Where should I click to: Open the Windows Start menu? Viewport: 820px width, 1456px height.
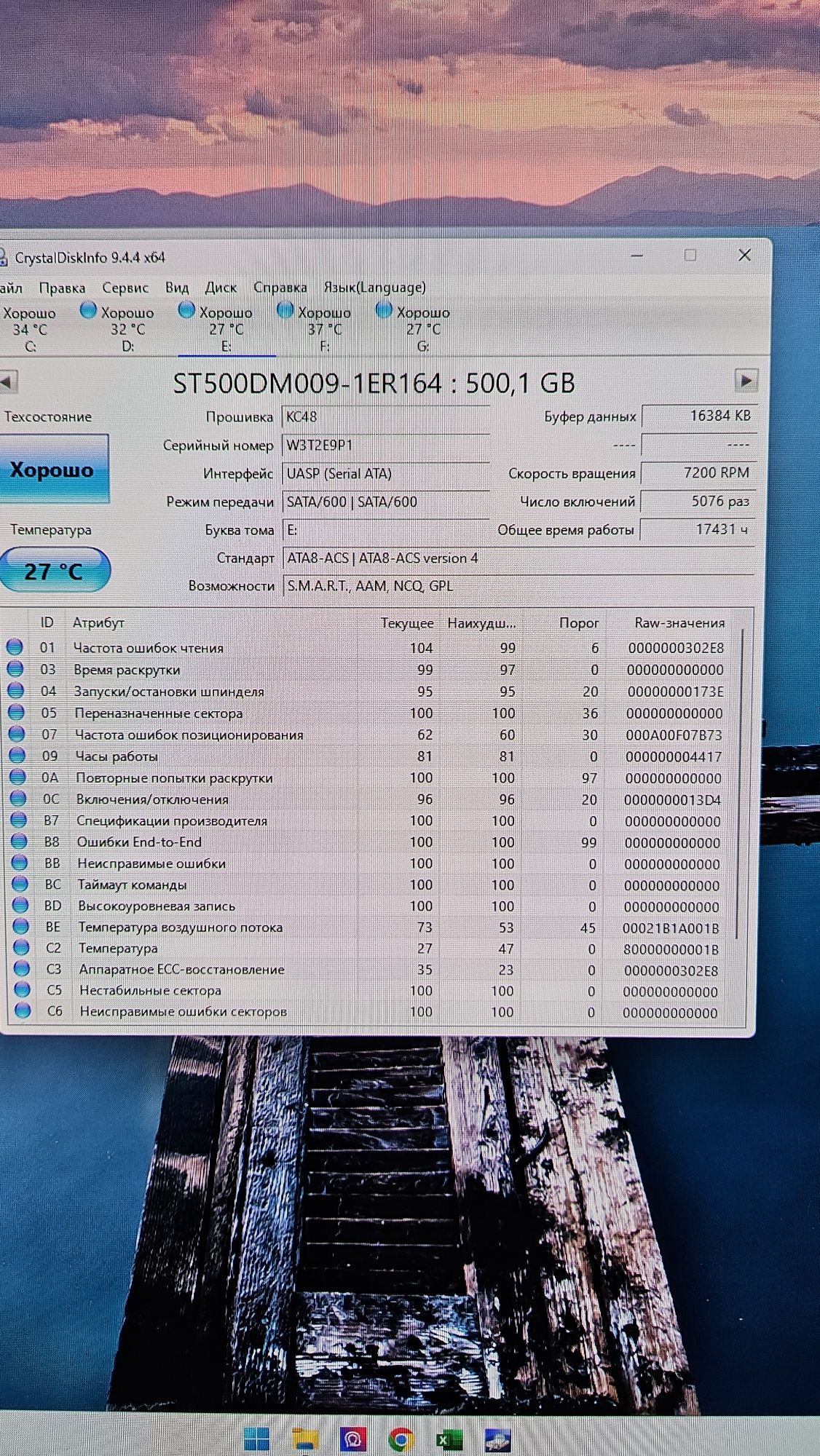(256, 1439)
